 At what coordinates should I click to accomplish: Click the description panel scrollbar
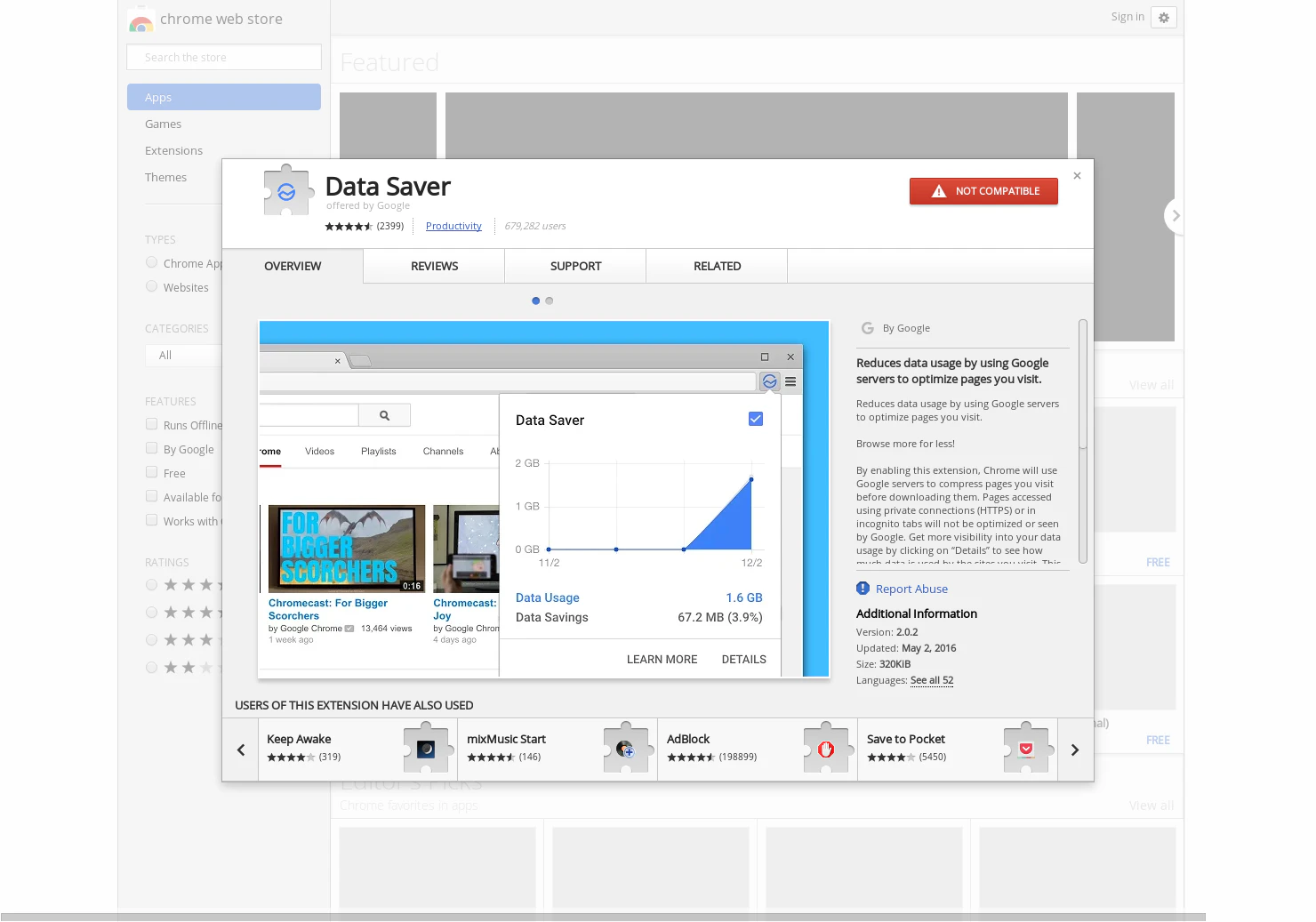(1082, 441)
